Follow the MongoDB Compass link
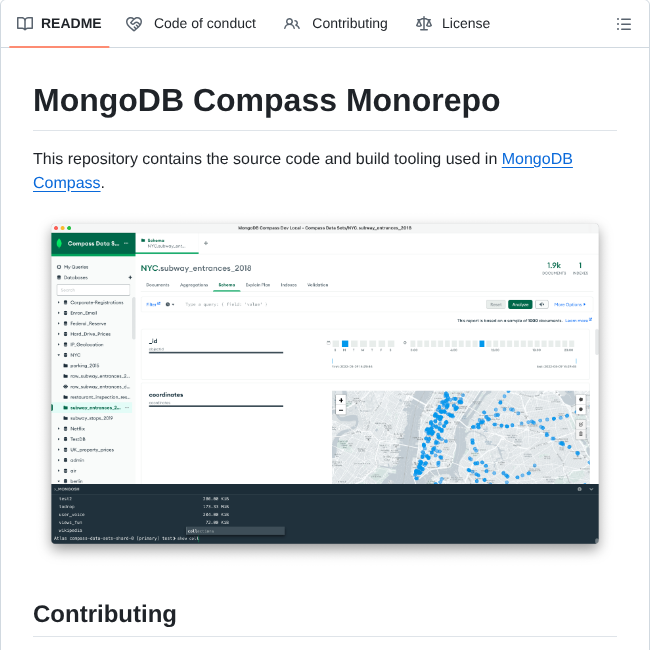The width and height of the screenshot is (650, 650). (x=537, y=159)
